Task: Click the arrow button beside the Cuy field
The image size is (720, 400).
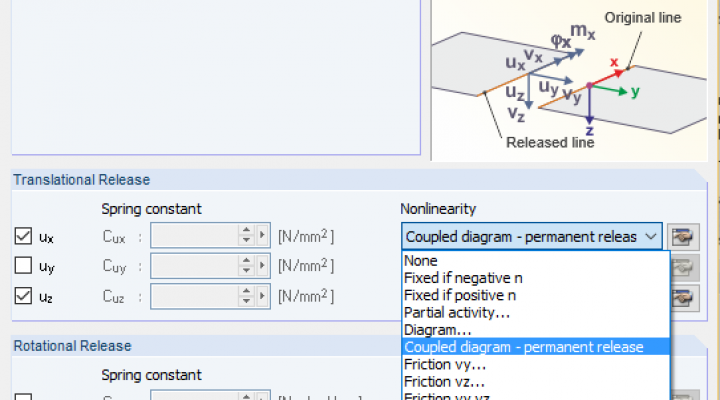Action: (263, 267)
